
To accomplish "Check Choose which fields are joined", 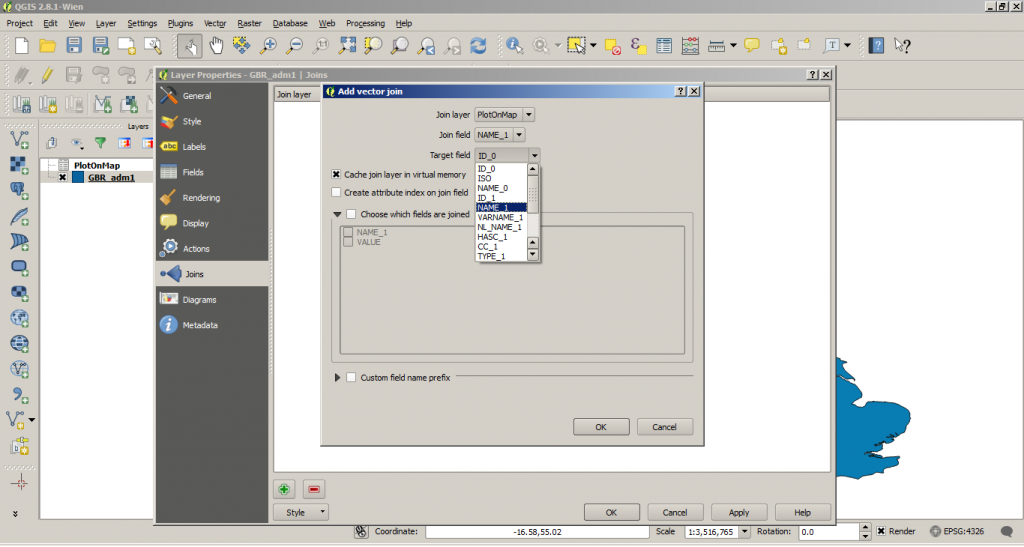I will tap(351, 214).
